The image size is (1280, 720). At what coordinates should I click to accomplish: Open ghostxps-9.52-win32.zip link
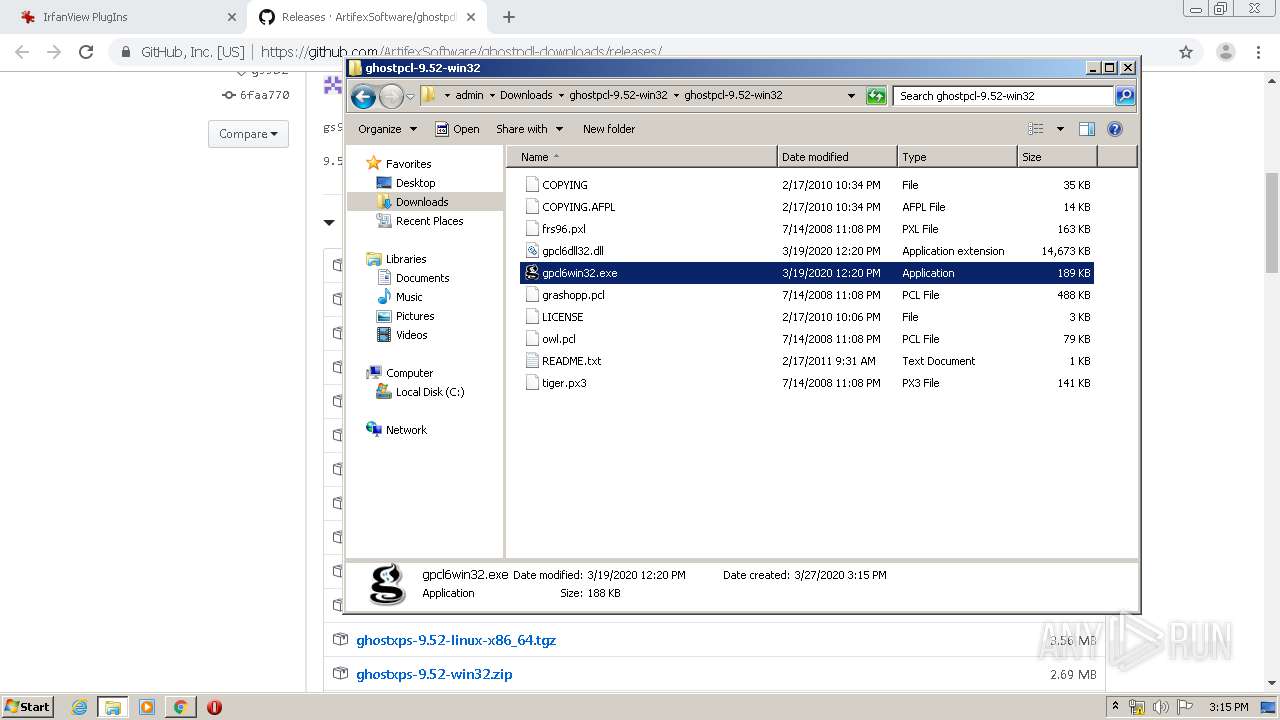point(434,674)
